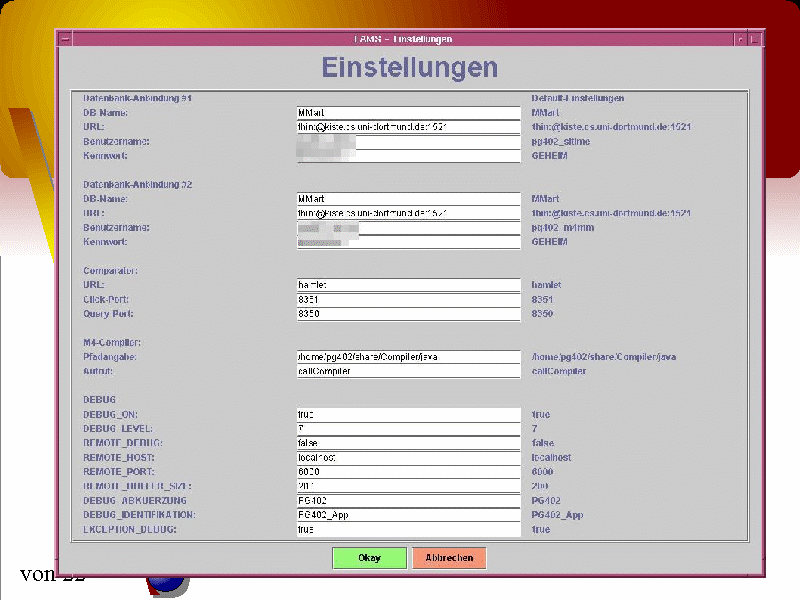Click the Comparator URL field containing hamlet
The image size is (800, 600).
click(x=408, y=285)
